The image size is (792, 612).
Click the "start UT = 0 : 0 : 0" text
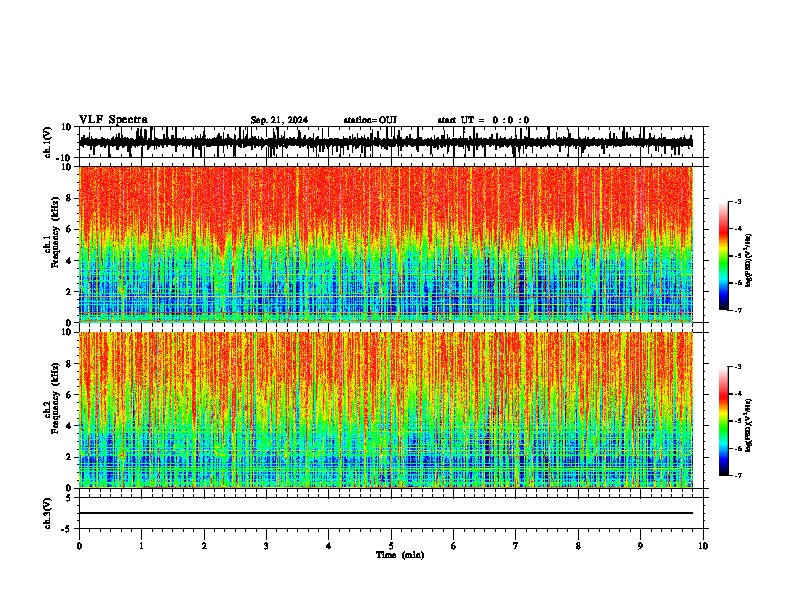pos(483,120)
